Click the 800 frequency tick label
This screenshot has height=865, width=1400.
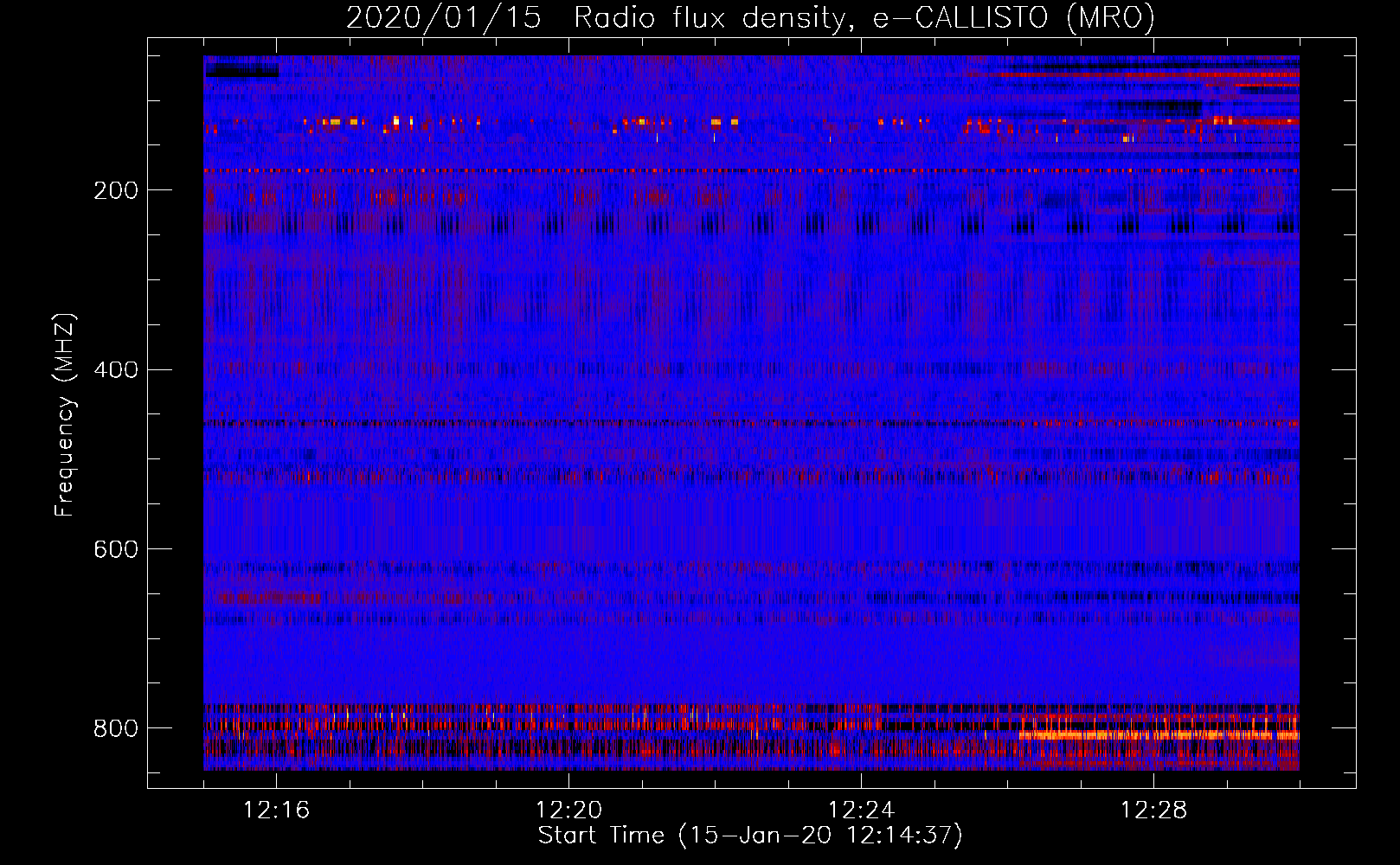(115, 728)
